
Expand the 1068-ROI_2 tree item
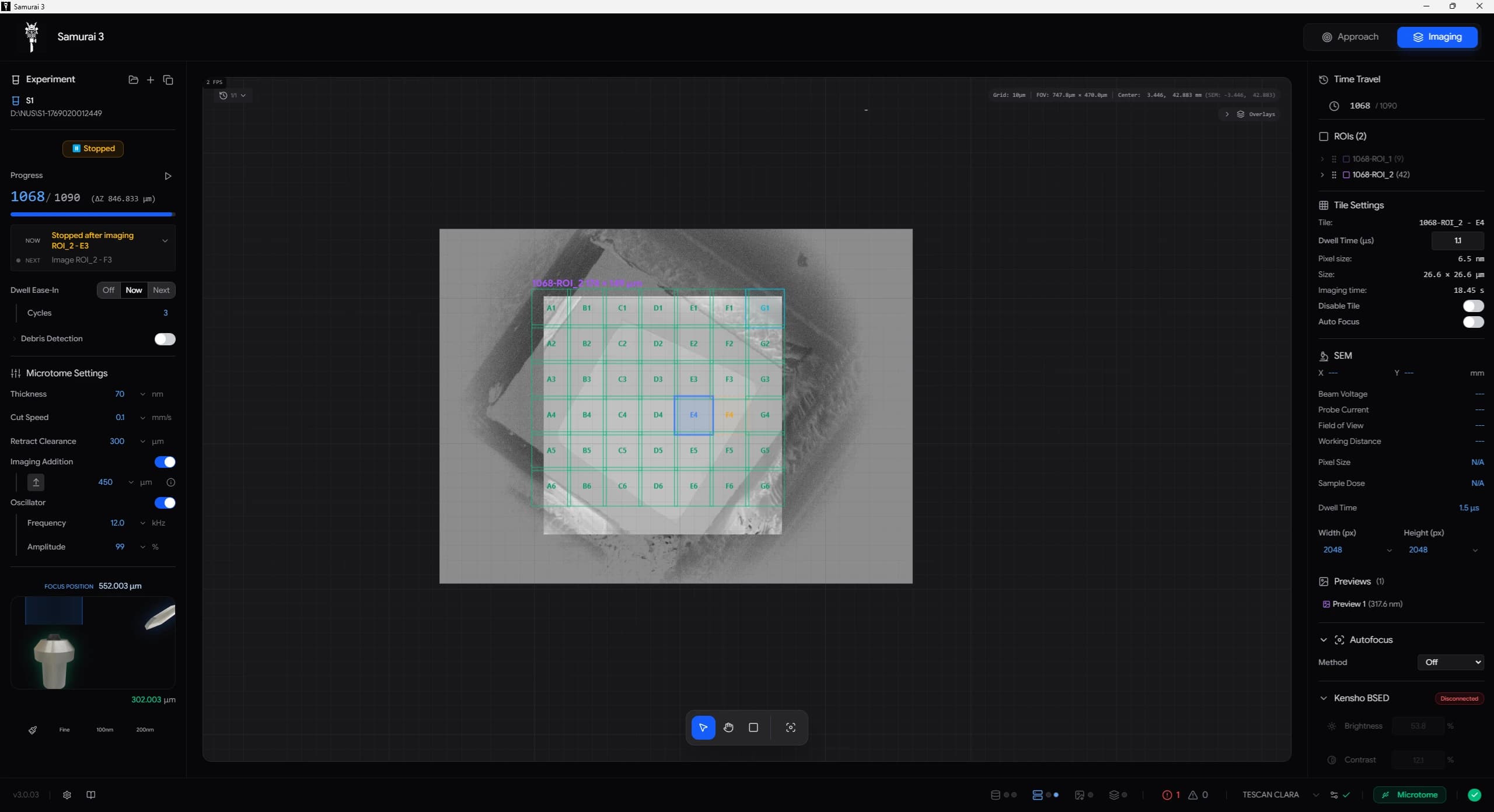1322,175
